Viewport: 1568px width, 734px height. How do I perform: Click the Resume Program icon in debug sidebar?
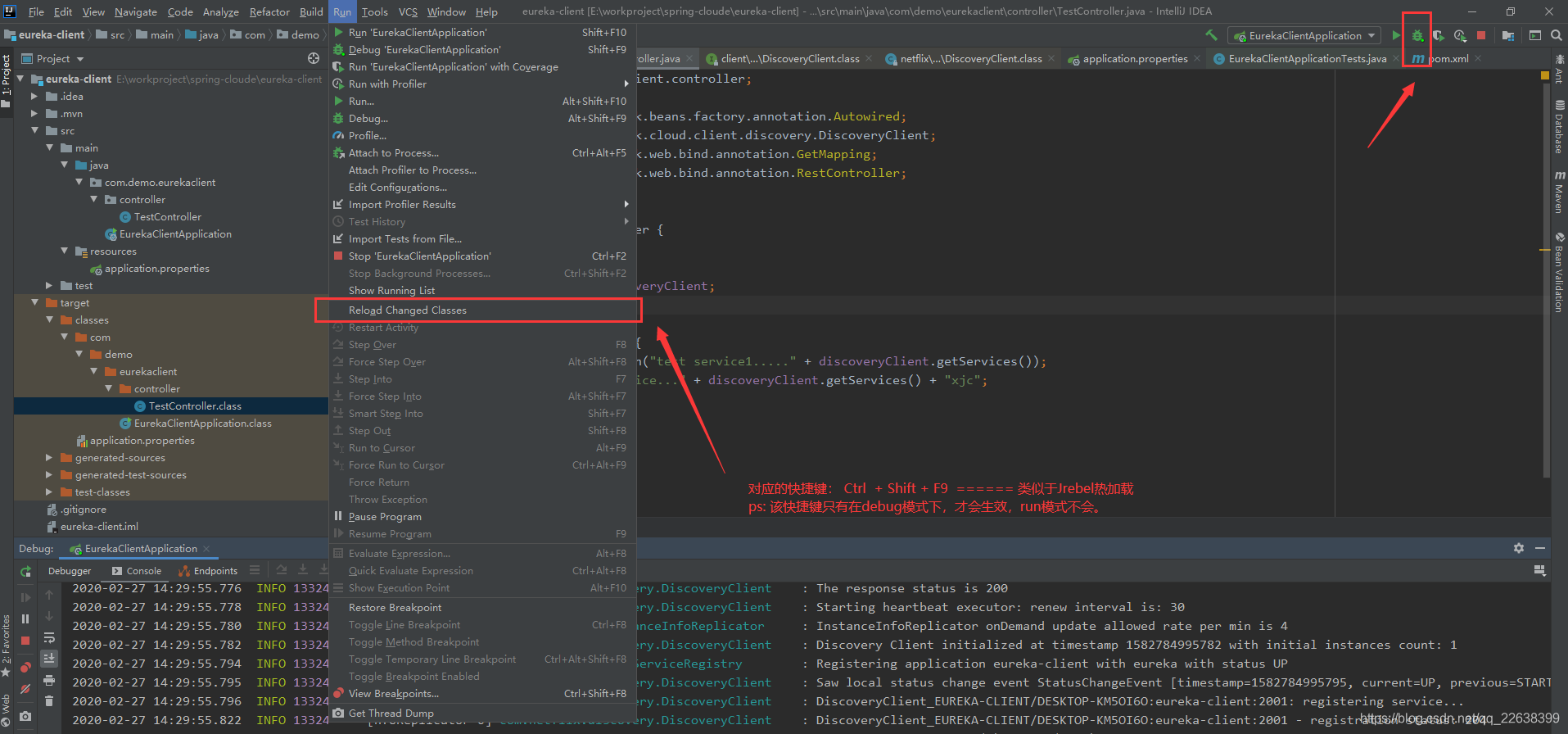[x=25, y=597]
